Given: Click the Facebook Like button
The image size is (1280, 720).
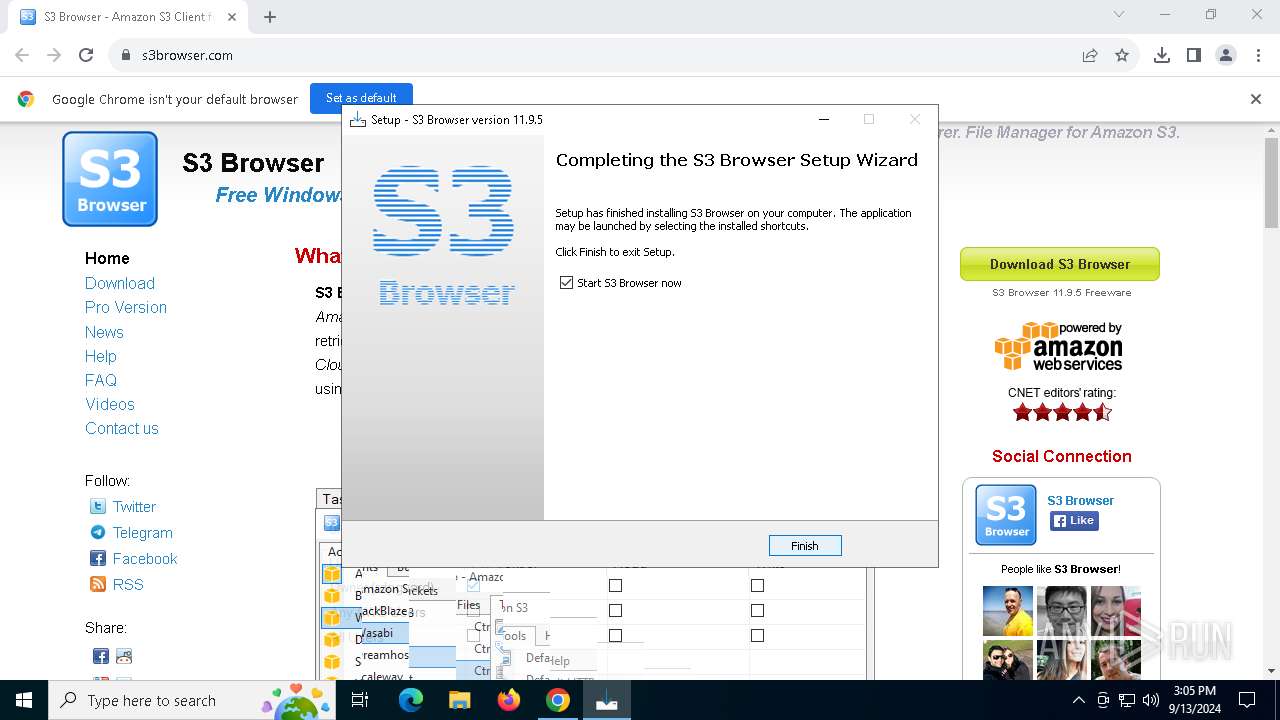Looking at the screenshot, I should click(1074, 521).
